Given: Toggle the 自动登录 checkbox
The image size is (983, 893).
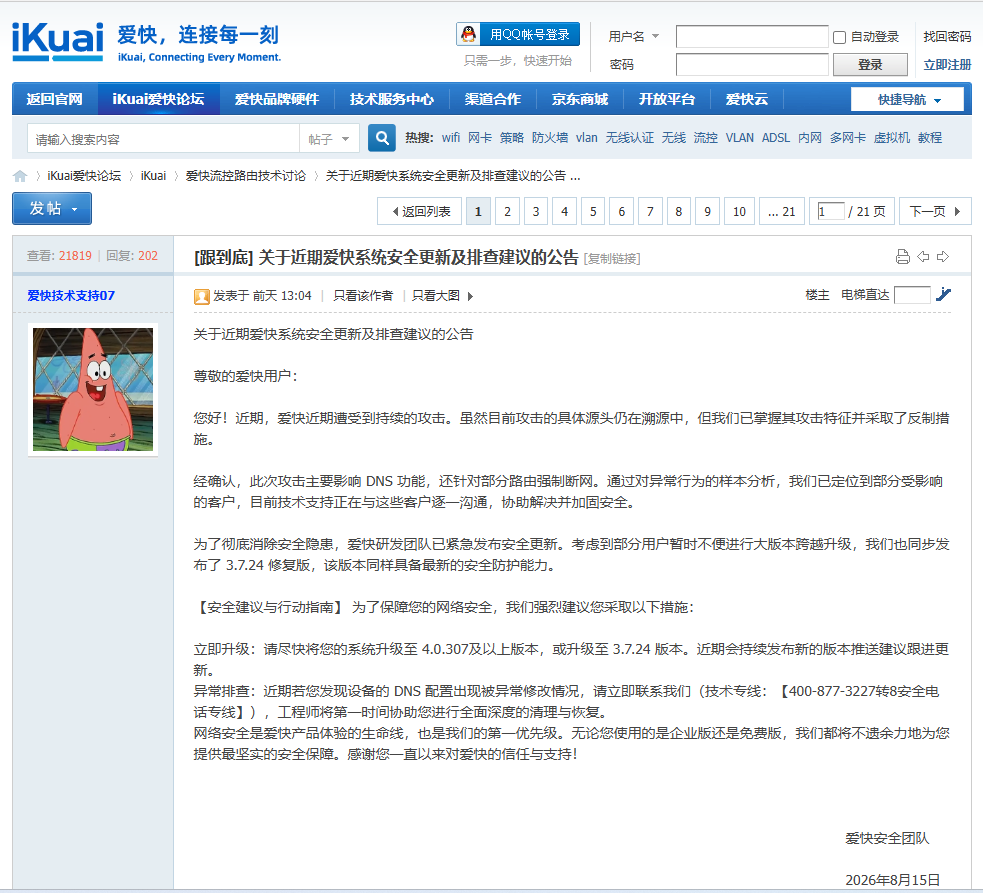Looking at the screenshot, I should pos(839,37).
